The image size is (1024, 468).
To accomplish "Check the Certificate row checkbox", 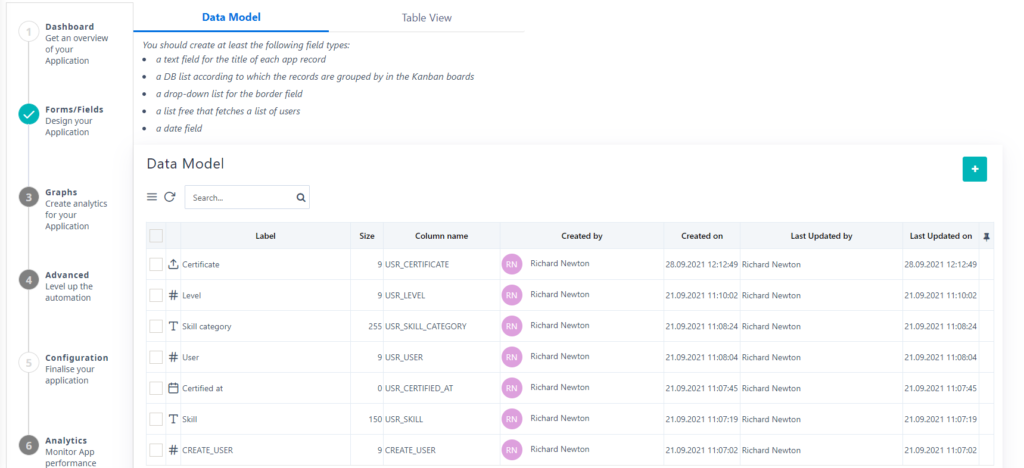I will (156, 264).
